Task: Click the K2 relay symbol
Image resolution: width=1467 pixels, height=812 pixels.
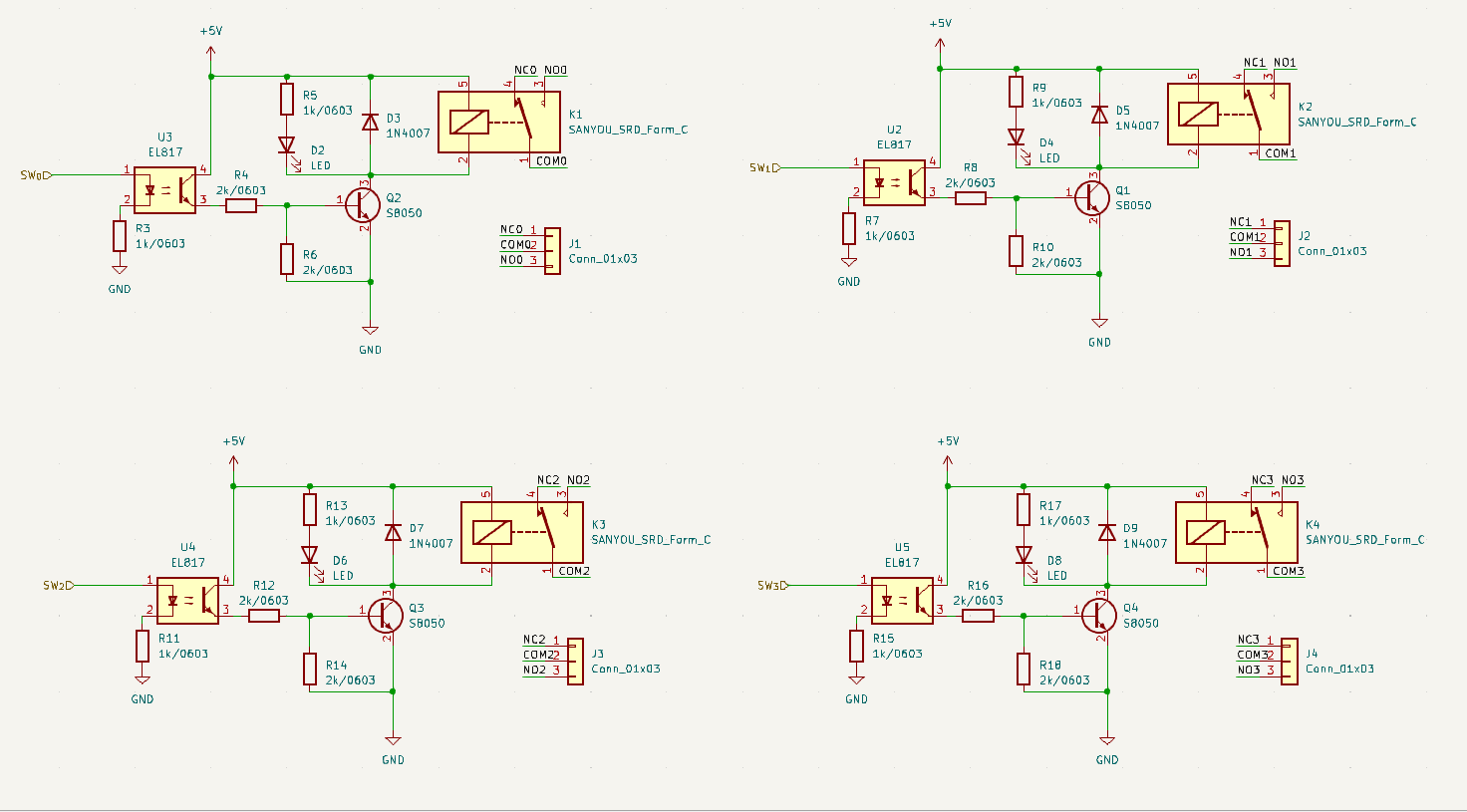Action: 1229,114
